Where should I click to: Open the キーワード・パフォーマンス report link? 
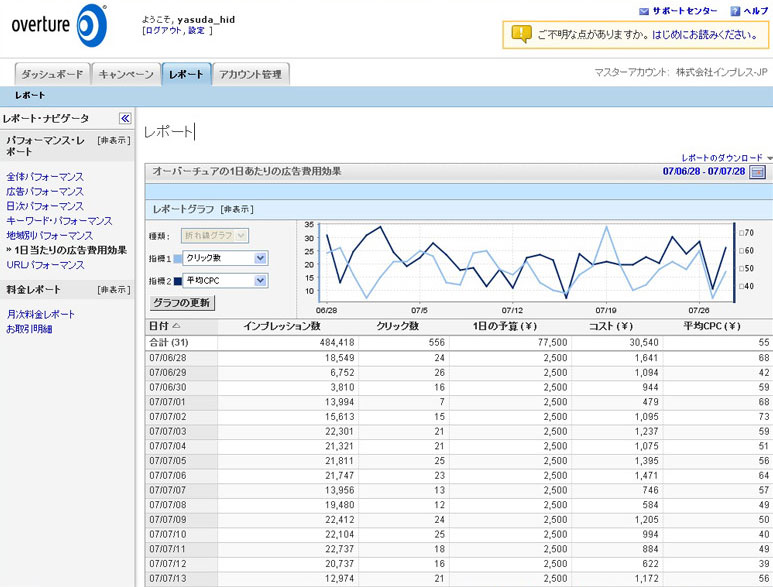point(59,221)
